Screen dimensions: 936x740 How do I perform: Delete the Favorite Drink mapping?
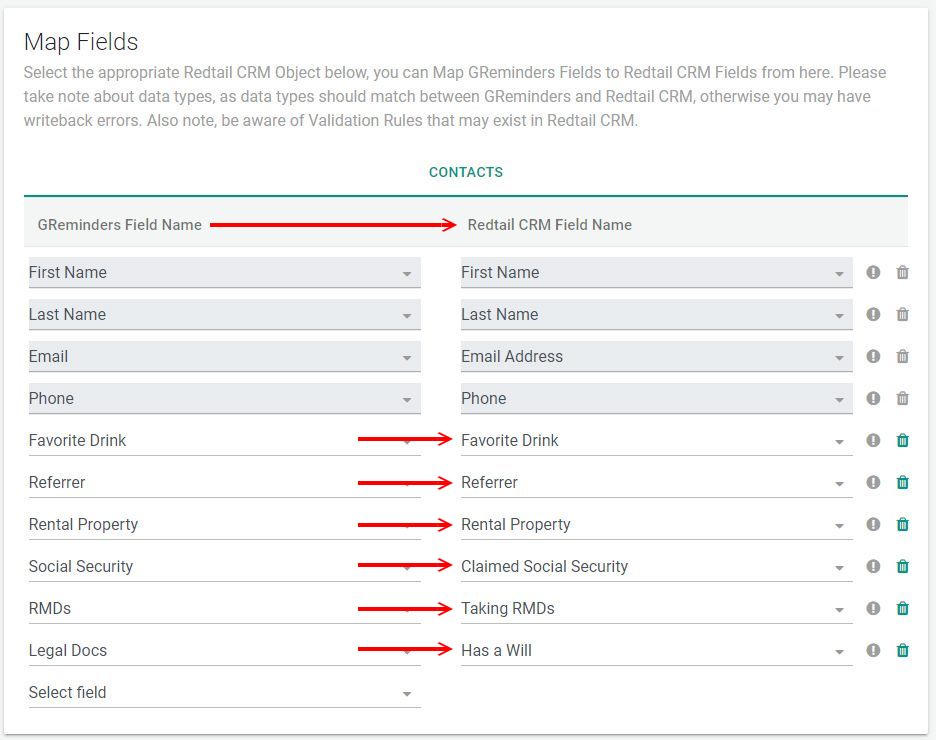point(903,440)
